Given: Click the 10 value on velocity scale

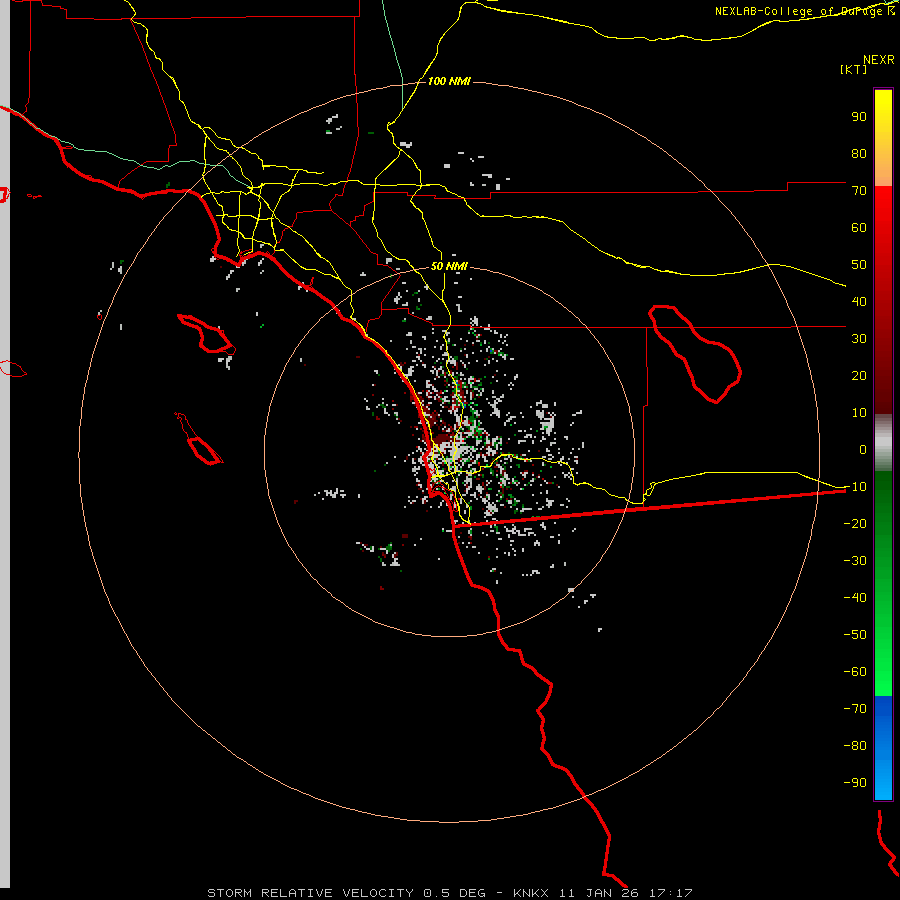Looking at the screenshot, I should click(x=859, y=413).
